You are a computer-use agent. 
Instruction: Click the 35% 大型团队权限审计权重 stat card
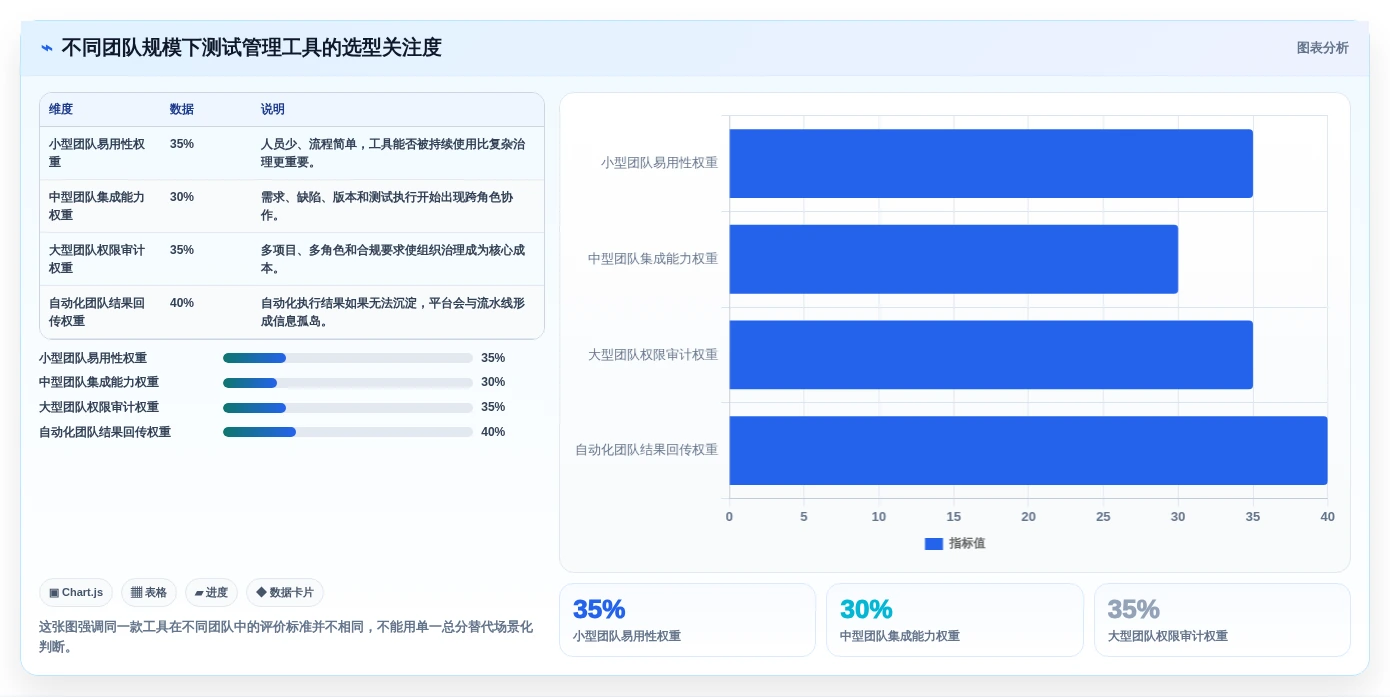[x=1222, y=620]
